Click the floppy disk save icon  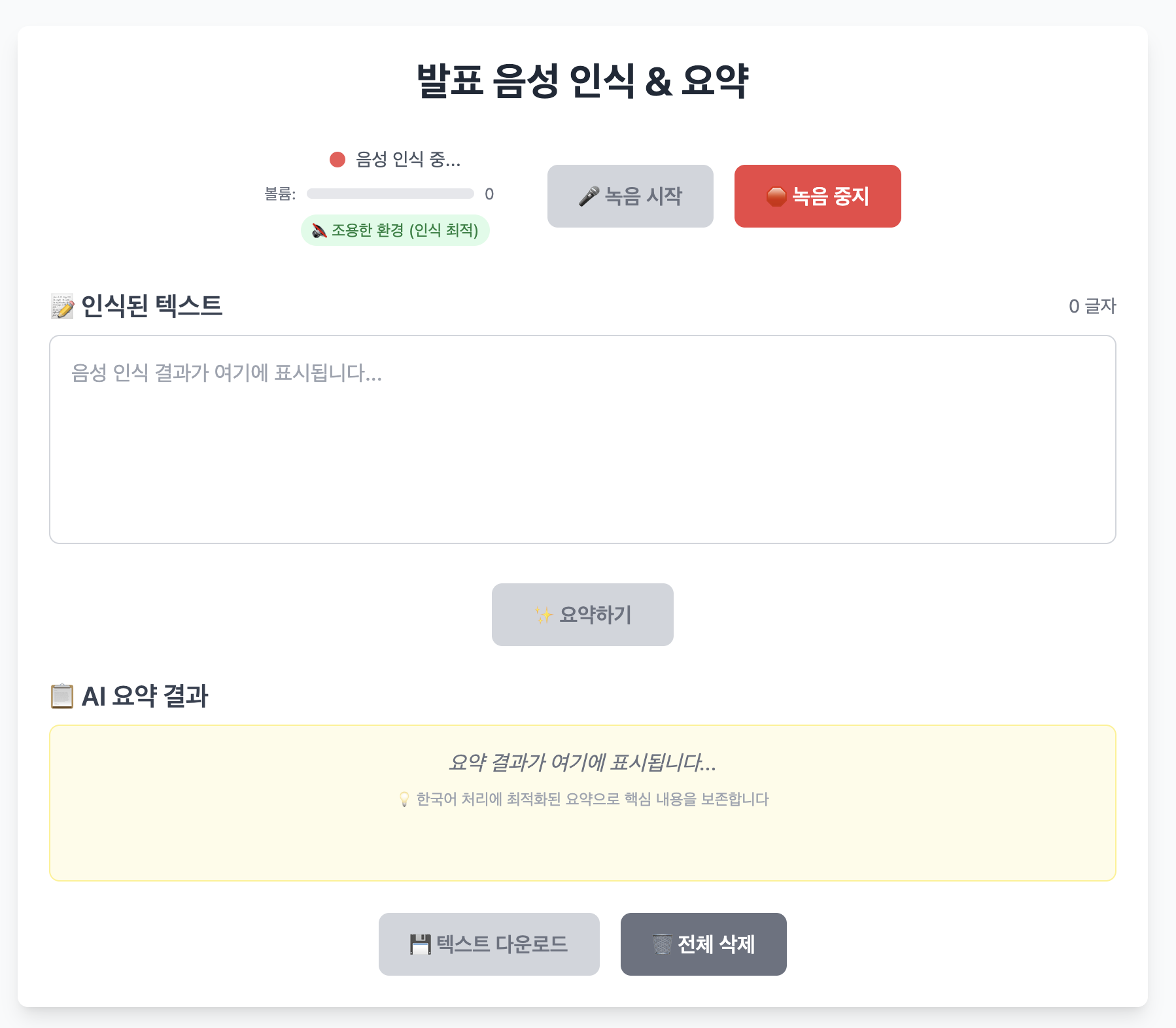pyautogui.click(x=420, y=944)
